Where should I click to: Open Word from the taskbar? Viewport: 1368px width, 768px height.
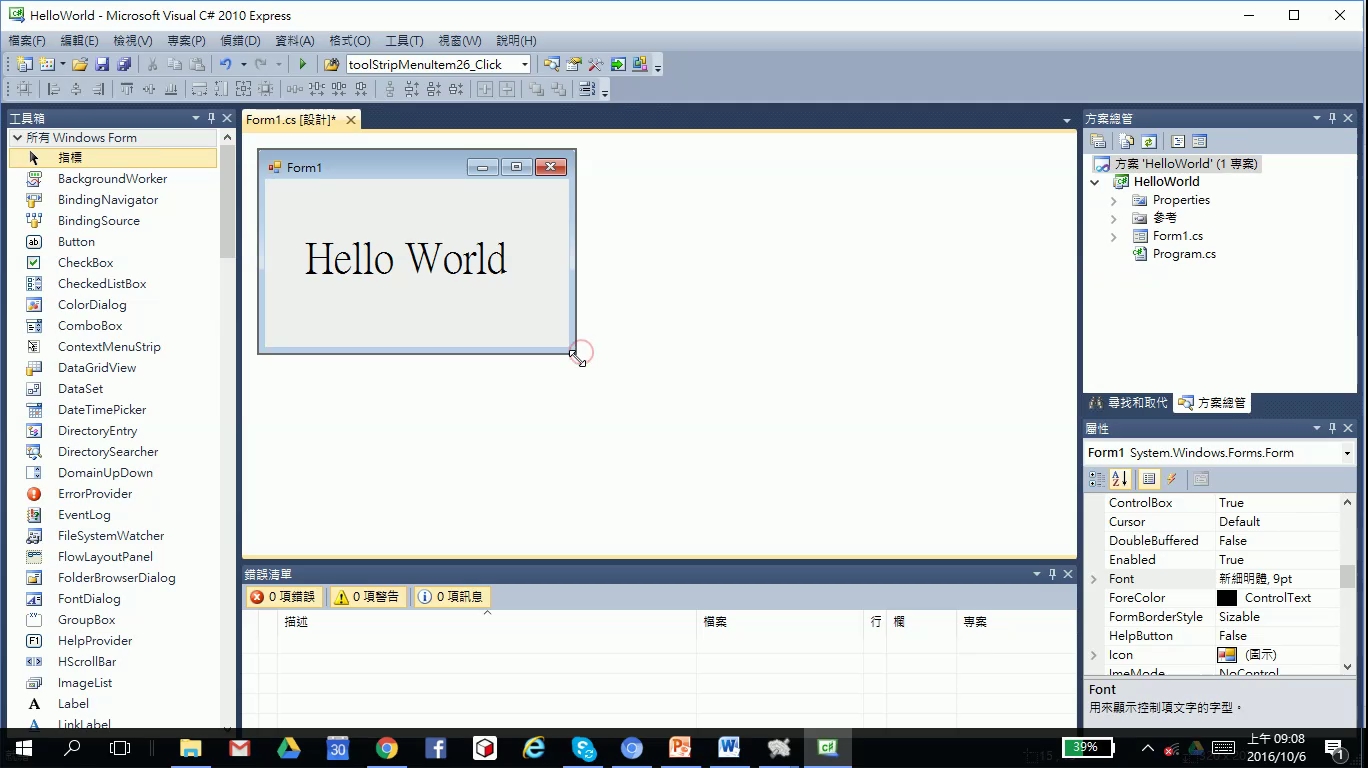click(x=729, y=747)
